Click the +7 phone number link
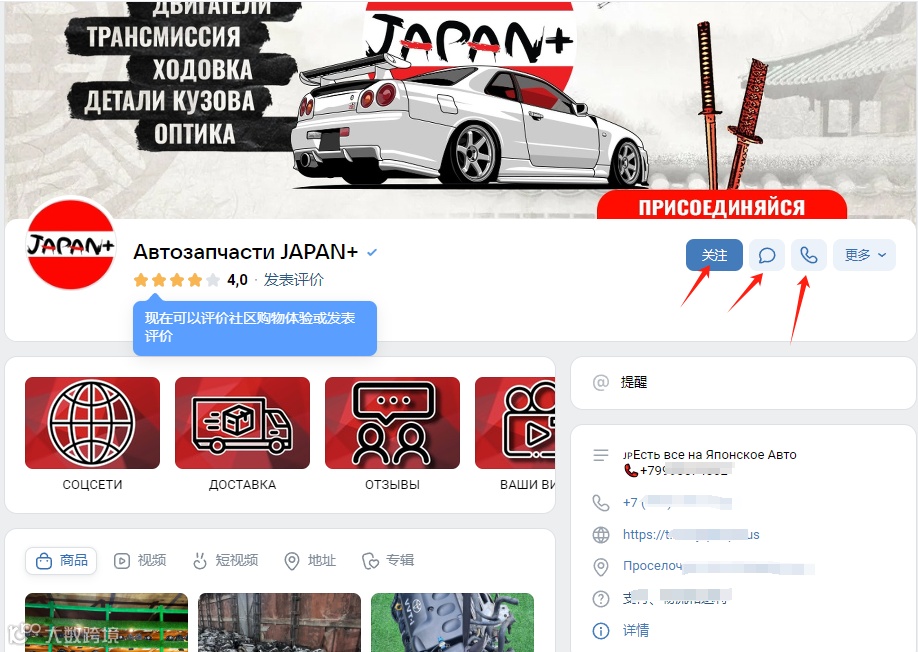This screenshot has height=652, width=918. click(x=677, y=502)
